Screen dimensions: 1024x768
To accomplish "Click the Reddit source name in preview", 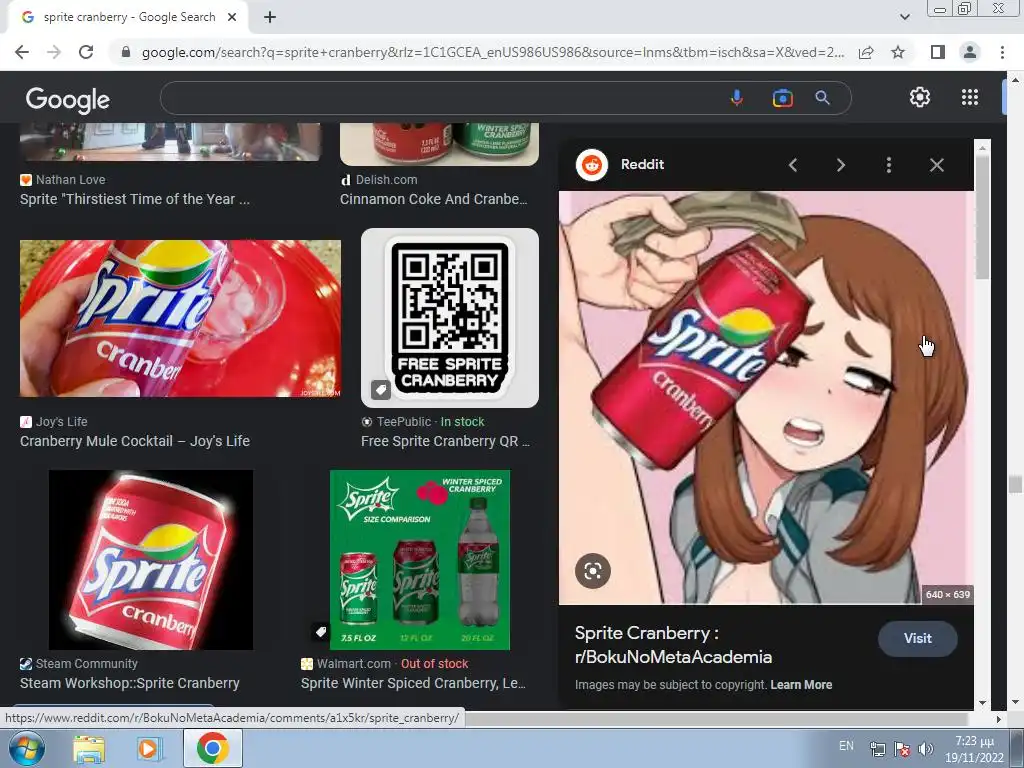I will click(x=642, y=165).
